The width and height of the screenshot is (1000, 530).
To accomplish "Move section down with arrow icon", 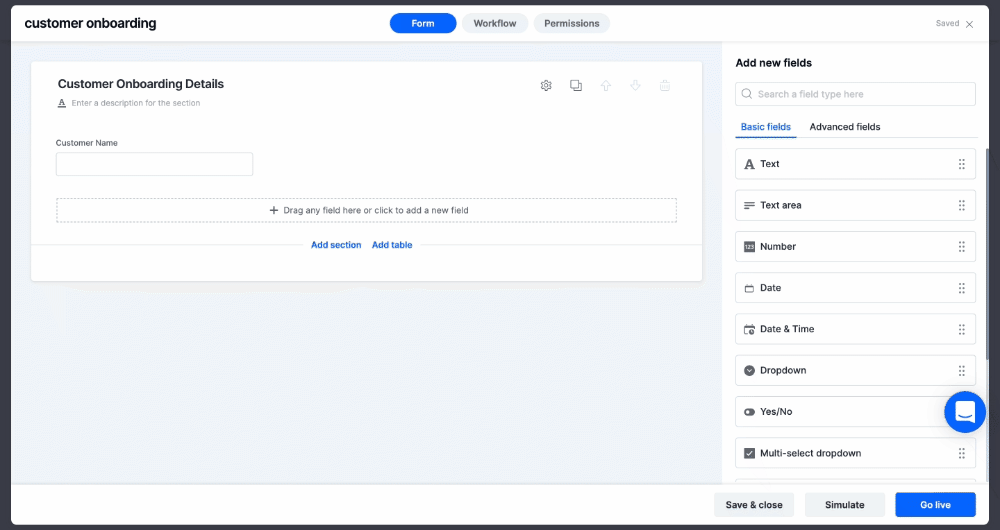I will [x=635, y=86].
